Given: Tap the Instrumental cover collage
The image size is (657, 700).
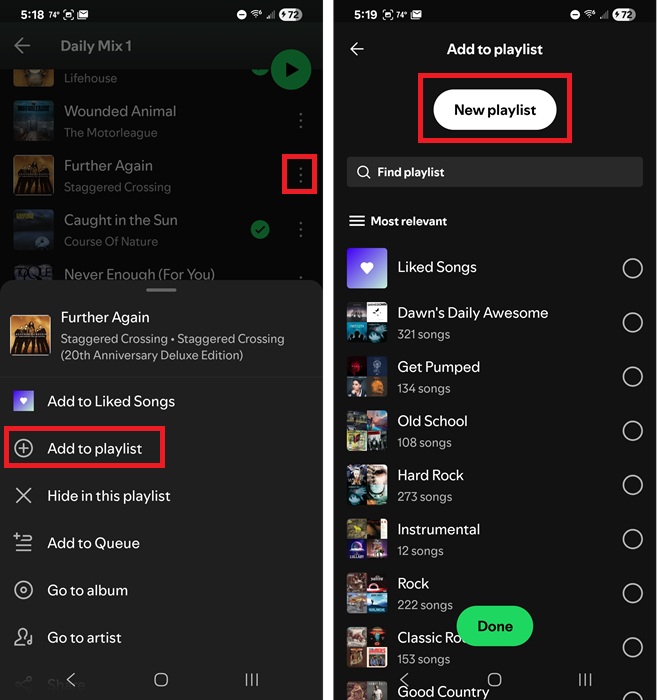Looking at the screenshot, I should click(367, 539).
